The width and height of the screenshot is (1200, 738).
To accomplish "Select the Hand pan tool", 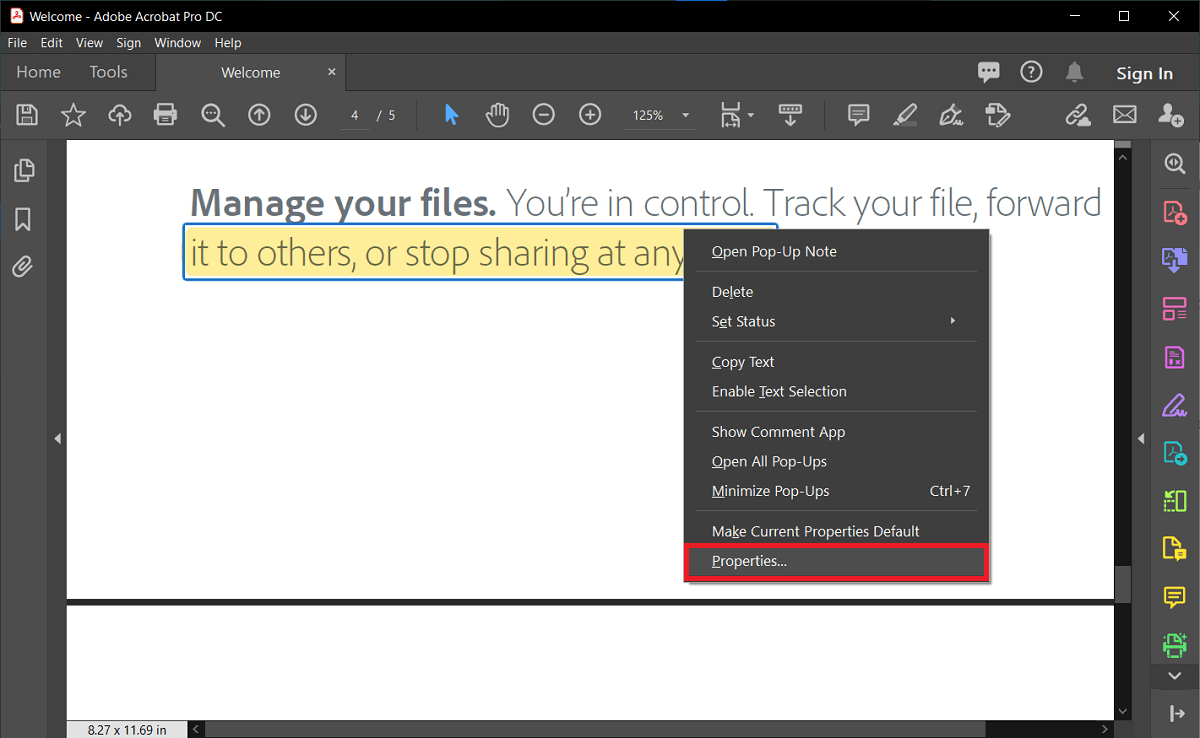I will pyautogui.click(x=497, y=115).
